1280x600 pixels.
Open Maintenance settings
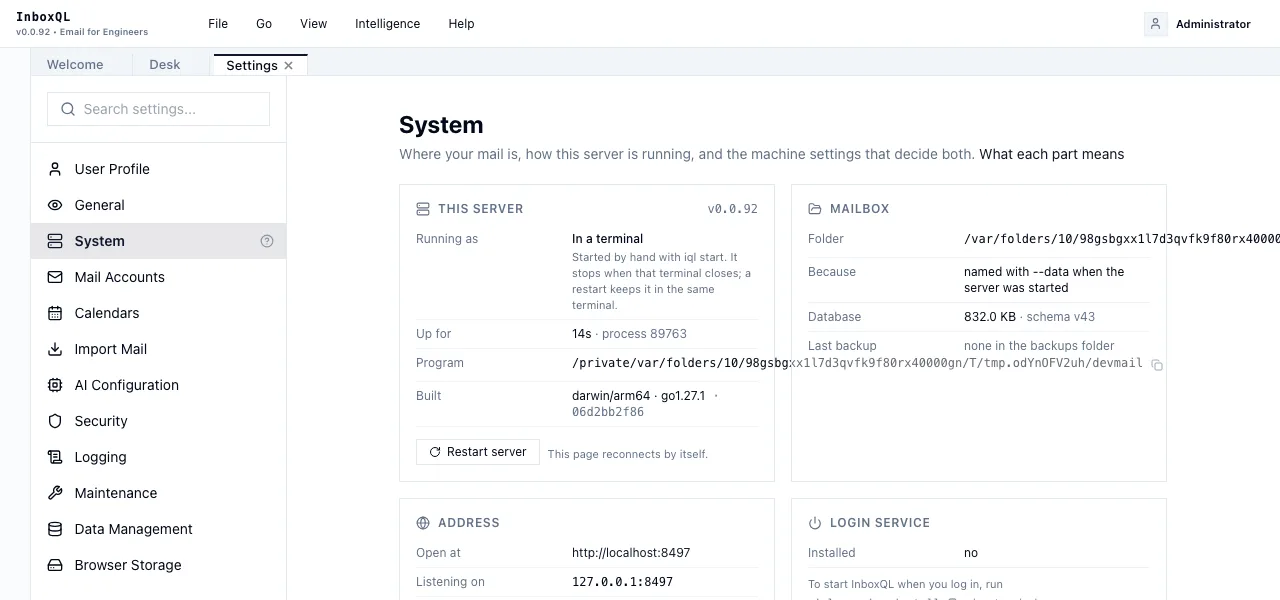pos(158,493)
